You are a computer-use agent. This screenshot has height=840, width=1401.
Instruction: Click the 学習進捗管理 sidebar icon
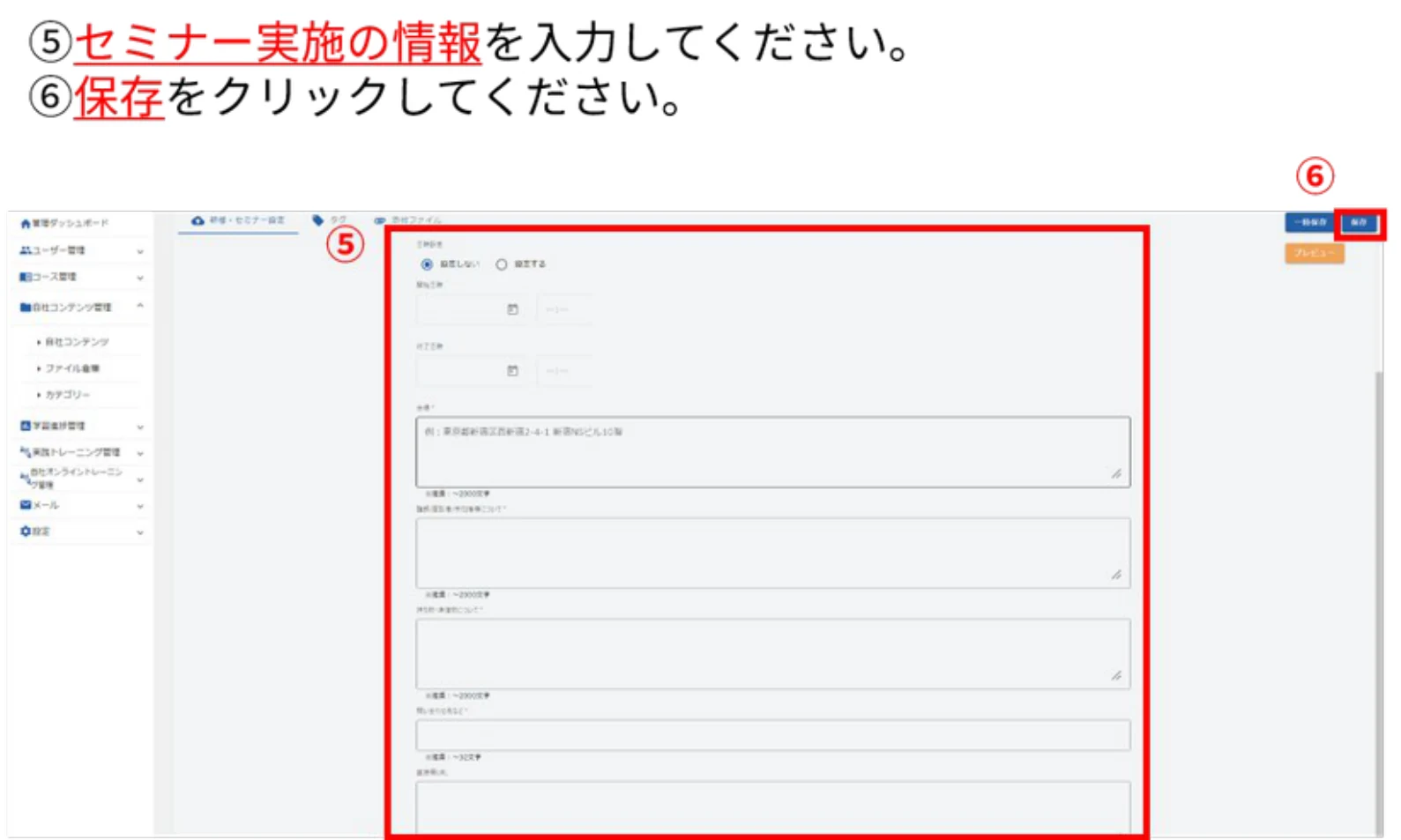(25, 426)
